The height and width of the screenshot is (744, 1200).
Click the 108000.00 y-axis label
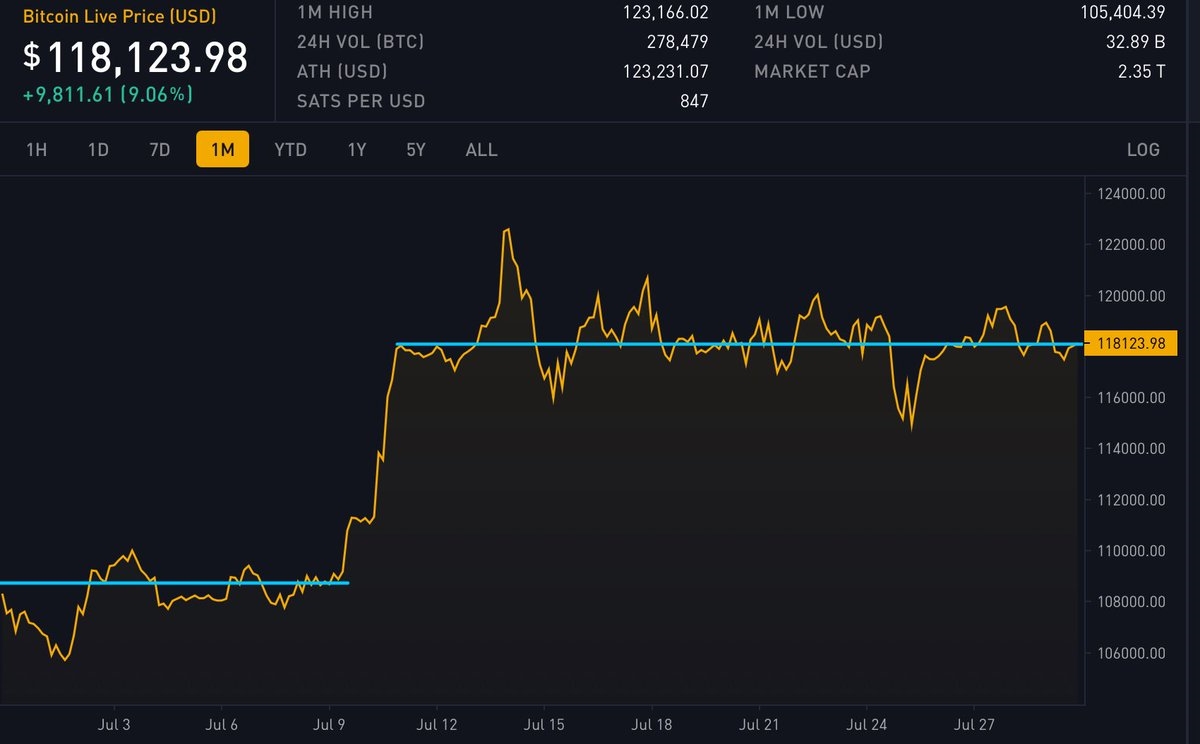(1131, 602)
